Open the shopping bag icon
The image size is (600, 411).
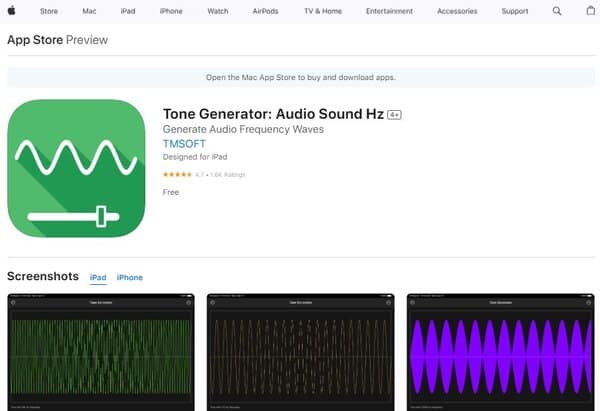click(x=591, y=11)
